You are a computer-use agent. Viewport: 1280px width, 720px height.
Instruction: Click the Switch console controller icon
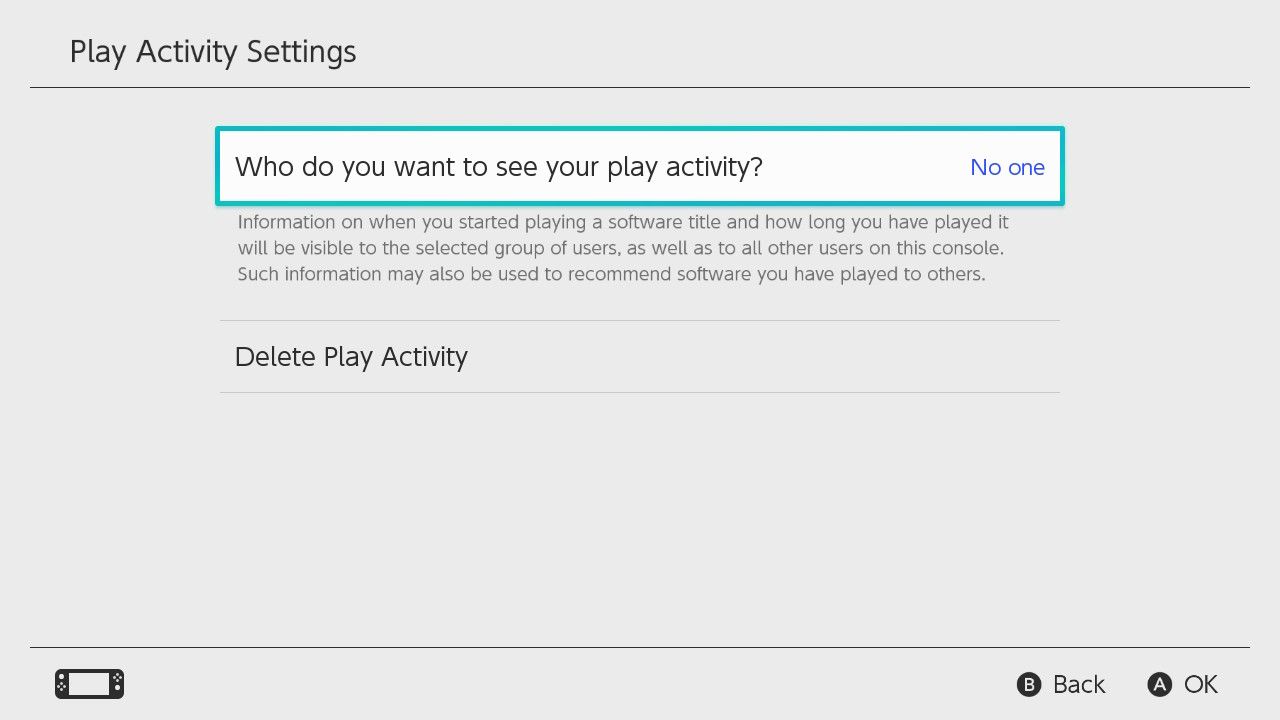[89, 684]
